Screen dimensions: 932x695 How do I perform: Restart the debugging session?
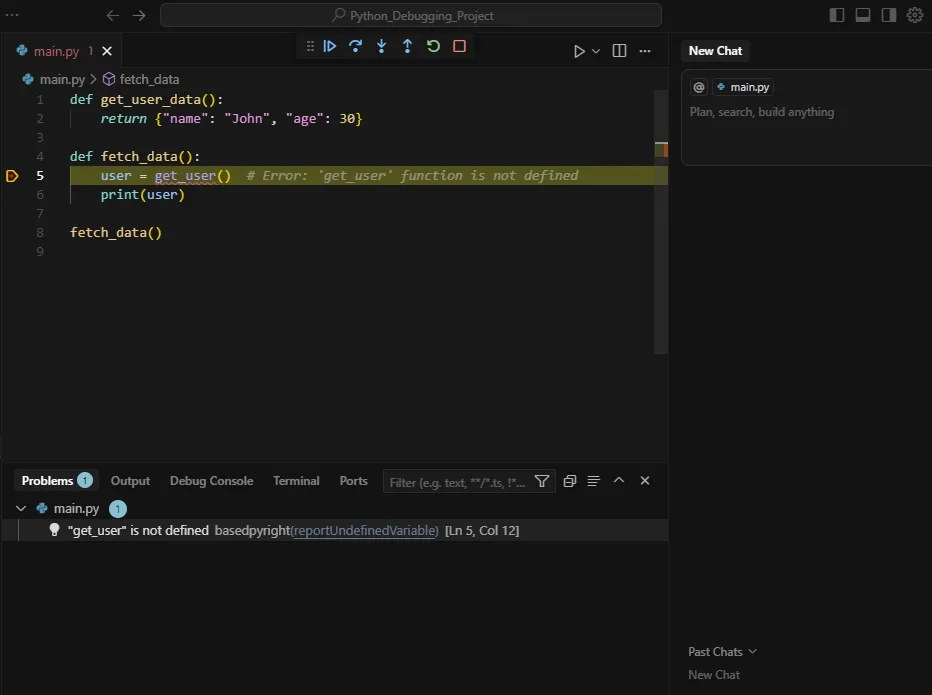tap(433, 46)
